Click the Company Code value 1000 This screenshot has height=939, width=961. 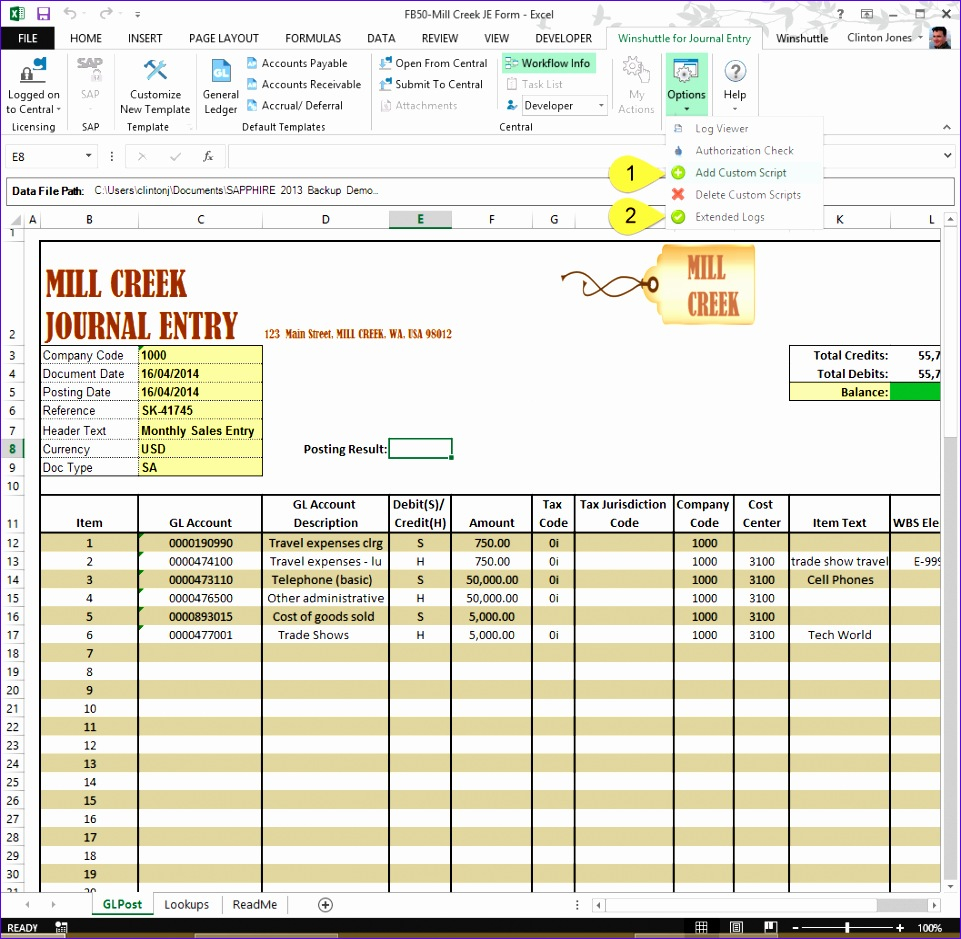[201, 355]
